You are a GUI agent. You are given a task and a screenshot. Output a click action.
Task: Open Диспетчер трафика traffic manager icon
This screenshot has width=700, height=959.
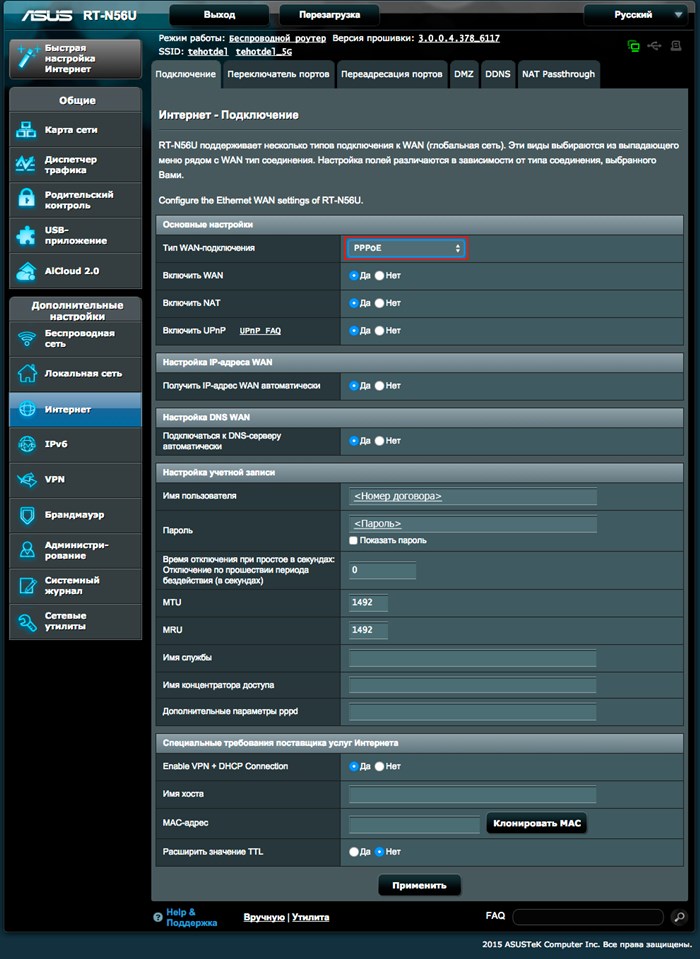pyautogui.click(x=26, y=165)
